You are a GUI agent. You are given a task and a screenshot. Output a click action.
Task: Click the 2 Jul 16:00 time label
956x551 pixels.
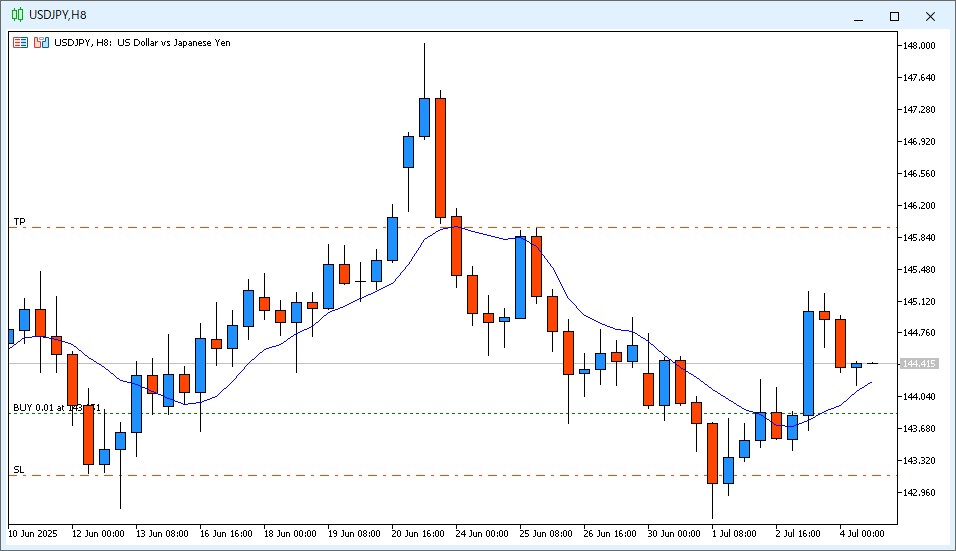tap(798, 534)
